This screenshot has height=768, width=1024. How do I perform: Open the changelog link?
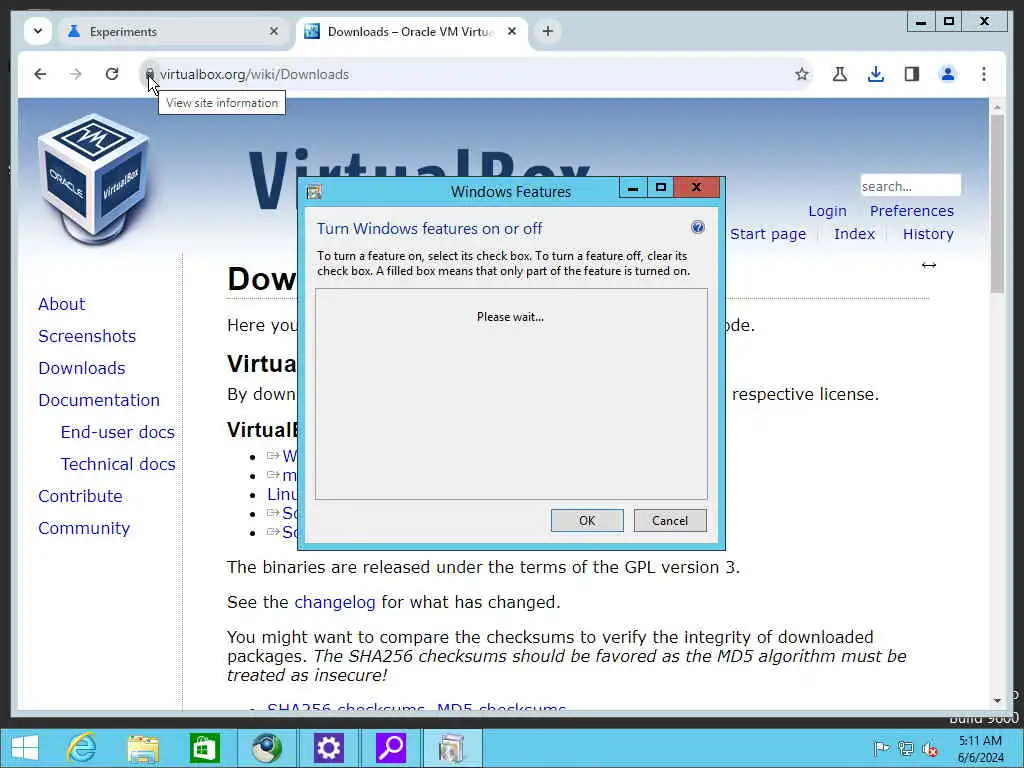click(x=335, y=602)
